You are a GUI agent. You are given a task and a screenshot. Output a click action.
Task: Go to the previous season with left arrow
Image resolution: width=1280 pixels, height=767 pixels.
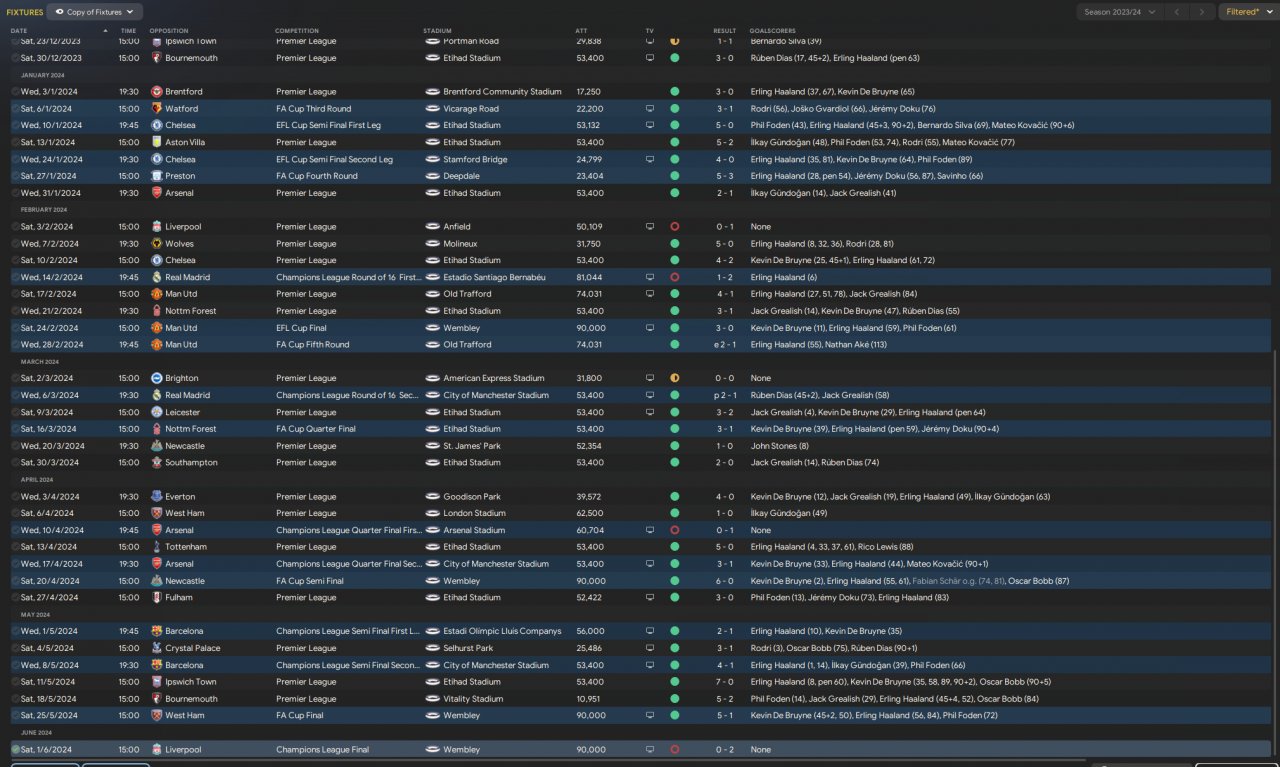tap(1177, 12)
